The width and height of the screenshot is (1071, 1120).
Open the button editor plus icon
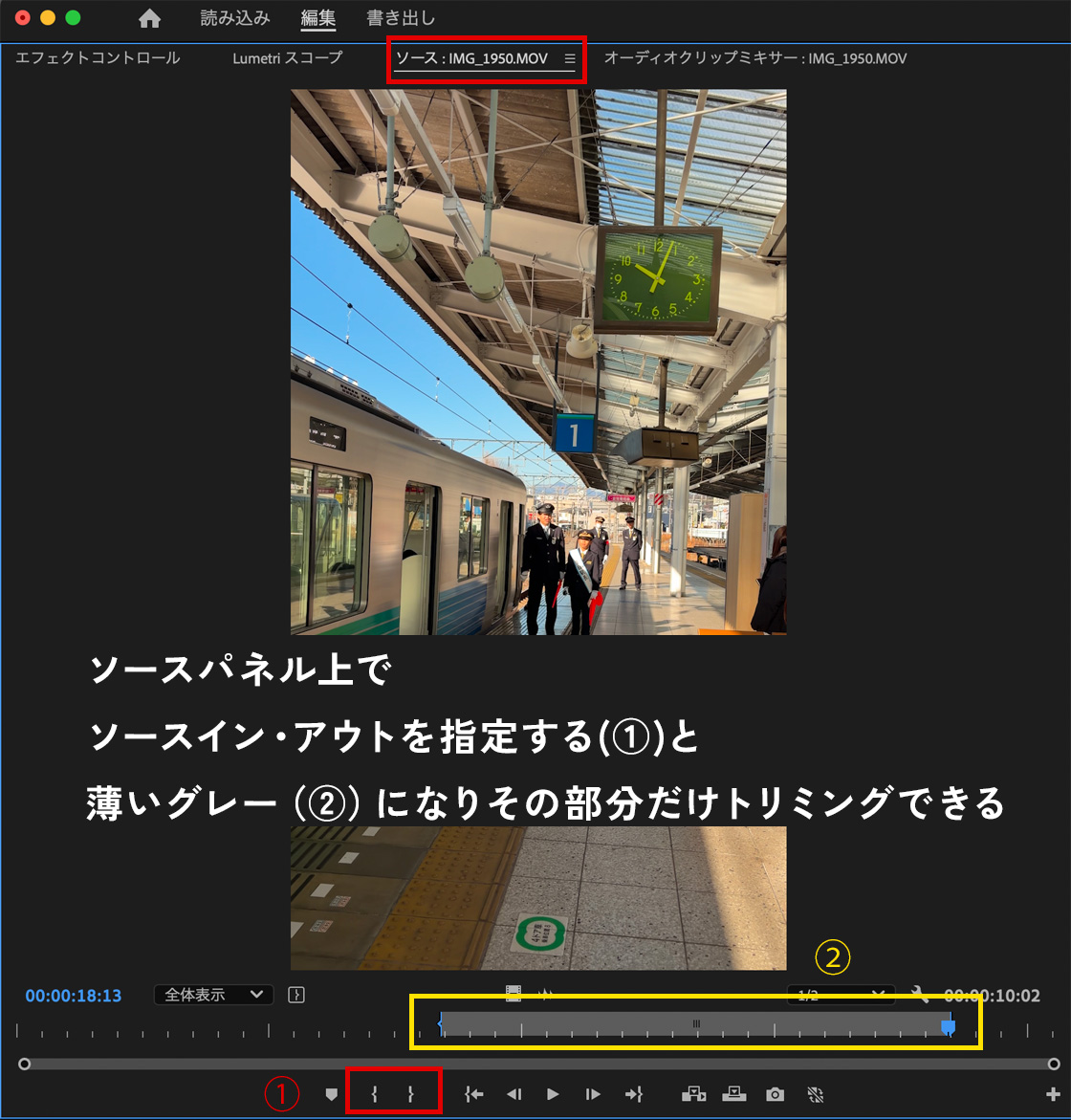[1054, 1094]
